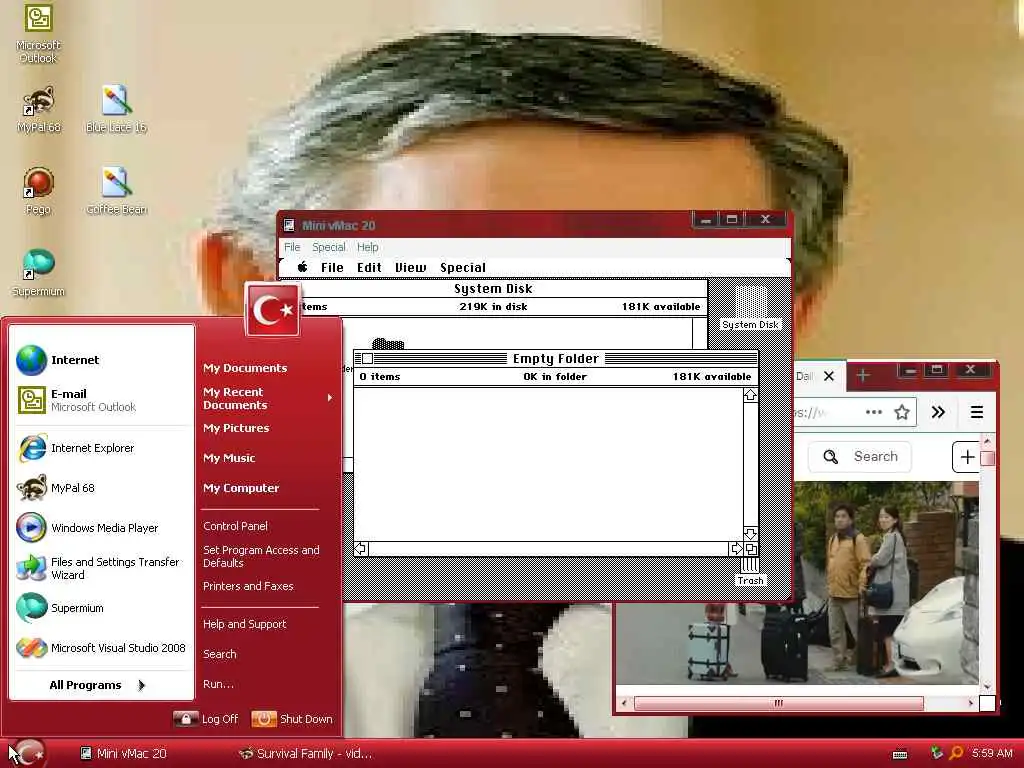This screenshot has height=768, width=1024.
Task: Click the browser Search field
Action: click(861, 456)
